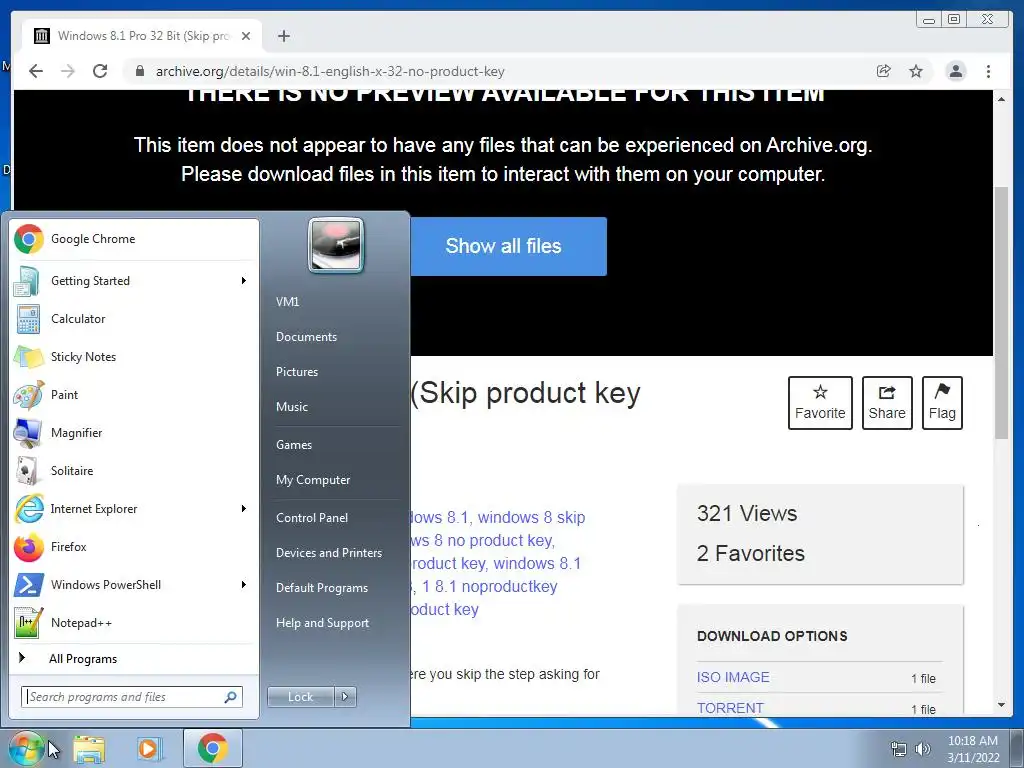This screenshot has width=1024, height=768.
Task: Go back in Chrome browser
Action: (x=36, y=71)
